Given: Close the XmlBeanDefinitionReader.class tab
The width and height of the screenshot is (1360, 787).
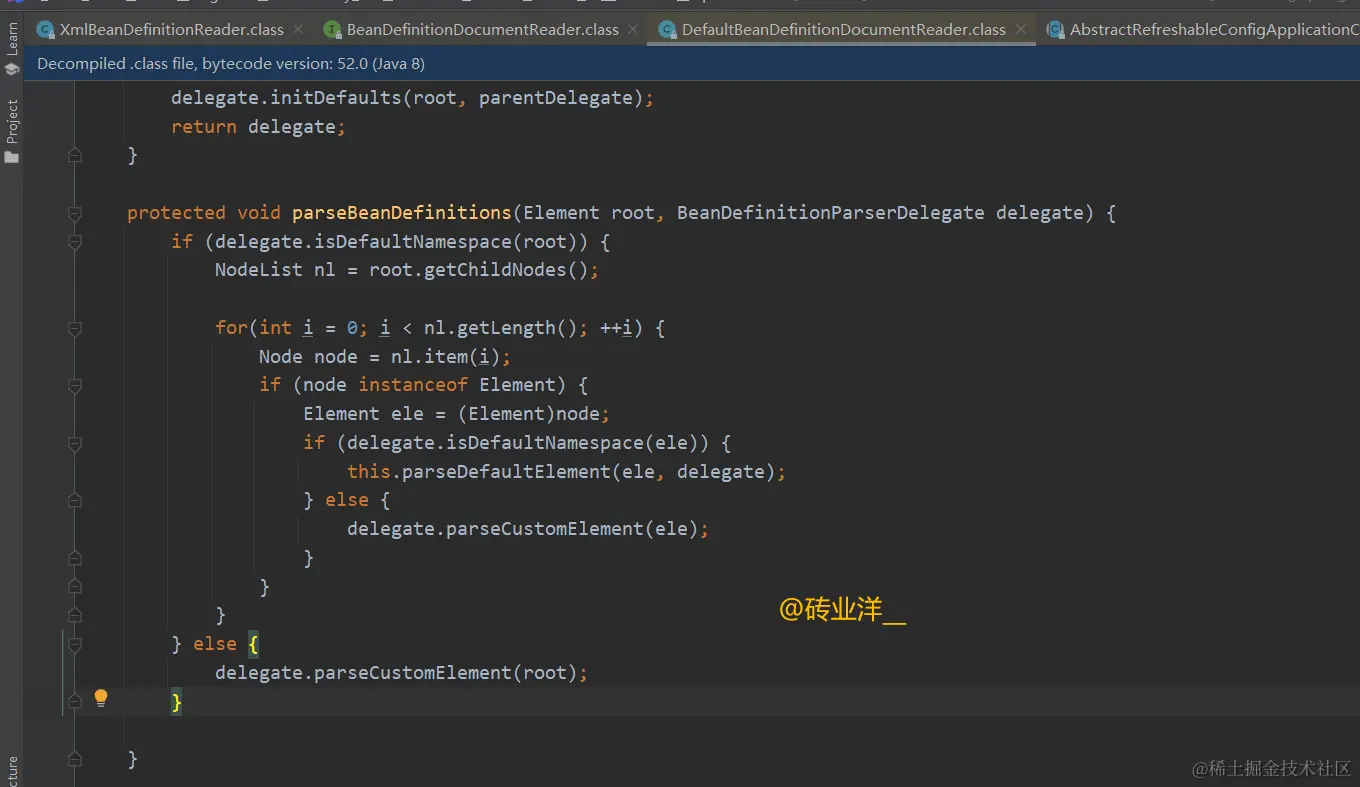Looking at the screenshot, I should point(298,30).
